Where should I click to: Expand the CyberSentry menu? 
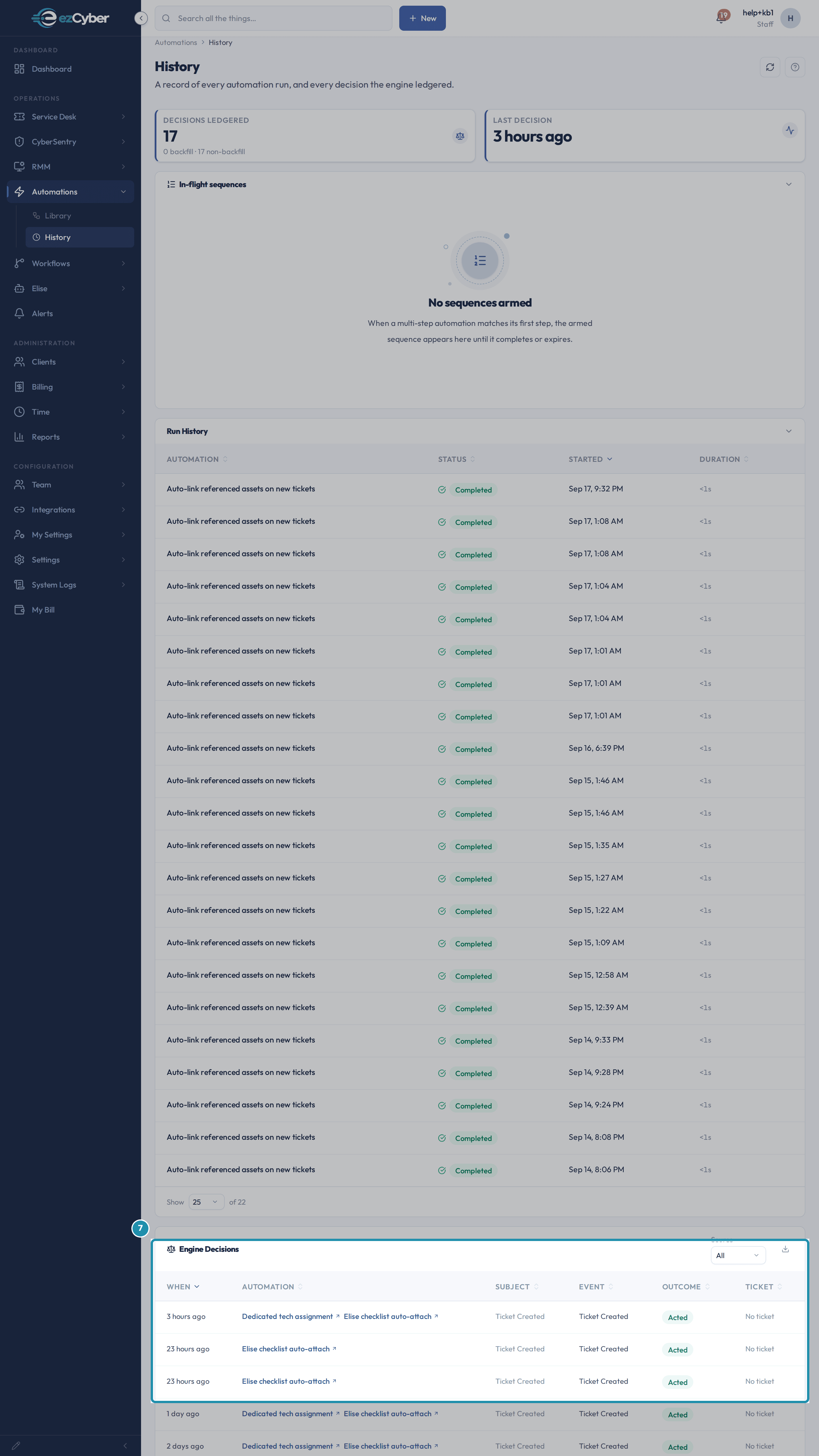70,142
